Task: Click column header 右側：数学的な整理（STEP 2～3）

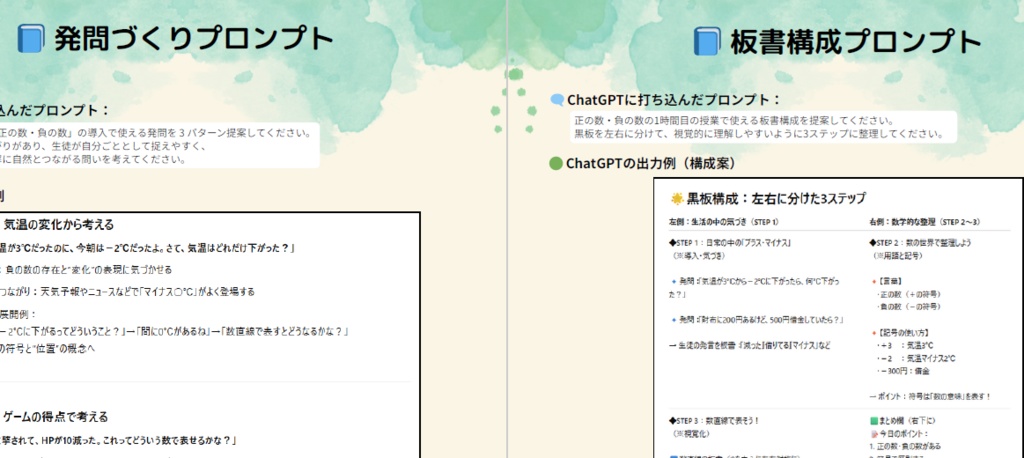Action: [x=925, y=223]
